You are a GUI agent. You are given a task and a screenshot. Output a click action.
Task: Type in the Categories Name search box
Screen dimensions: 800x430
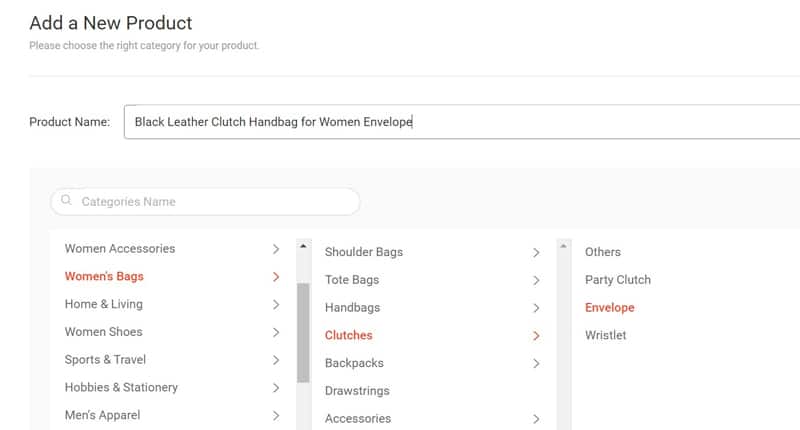(215, 201)
